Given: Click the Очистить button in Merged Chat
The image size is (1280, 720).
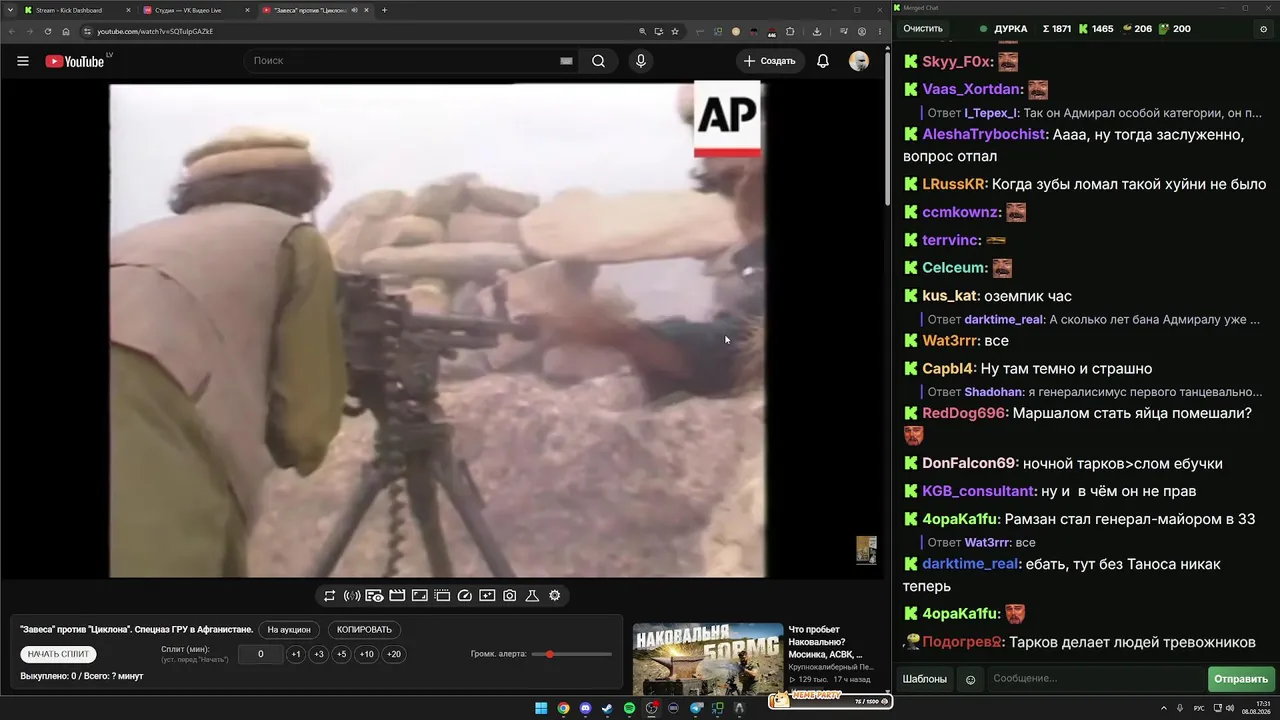Looking at the screenshot, I should pos(923,29).
